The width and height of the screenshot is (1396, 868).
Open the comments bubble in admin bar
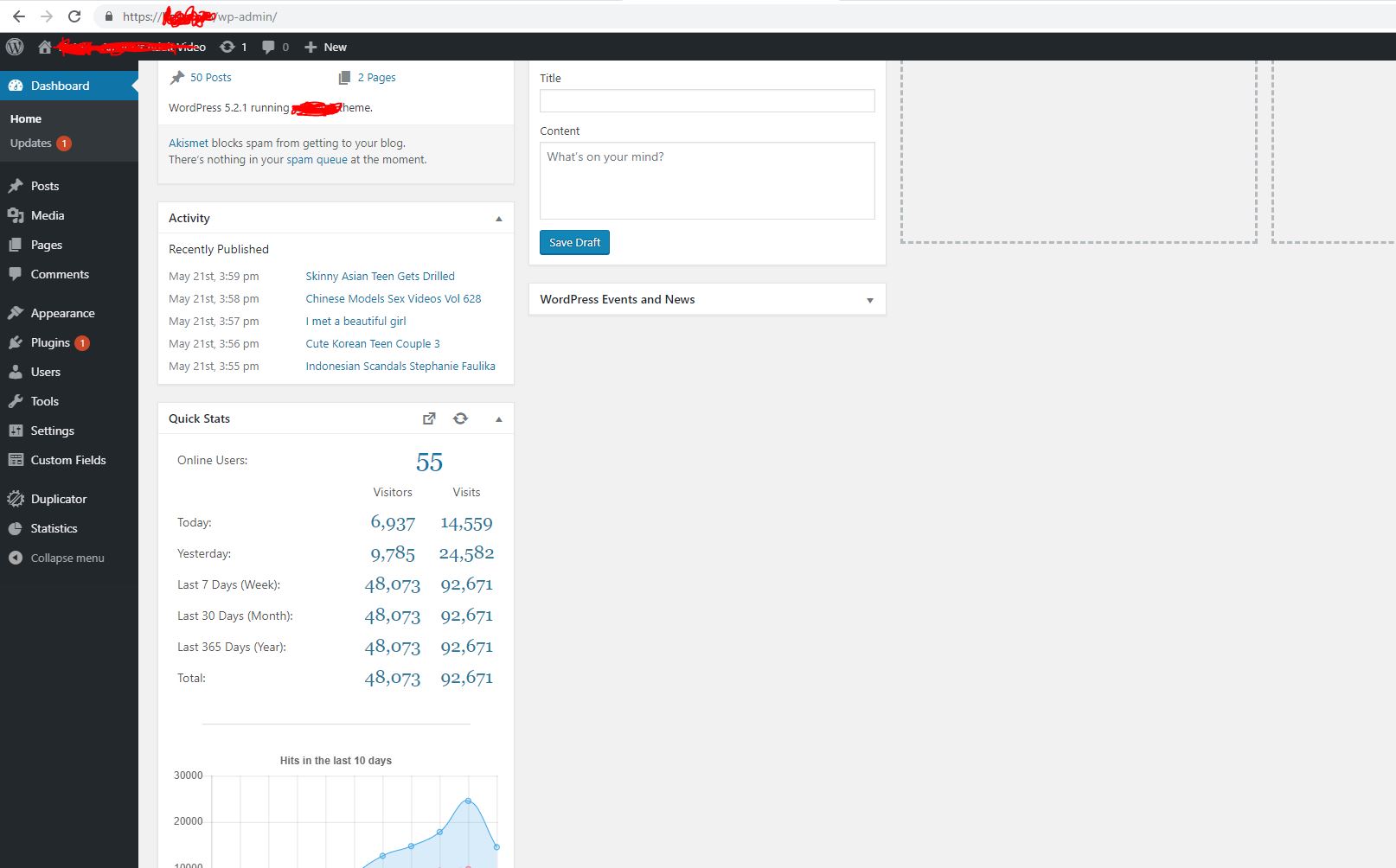click(274, 47)
